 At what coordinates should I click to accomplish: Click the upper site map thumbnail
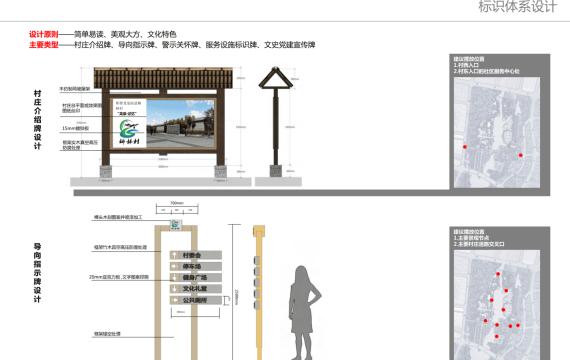pos(497,132)
